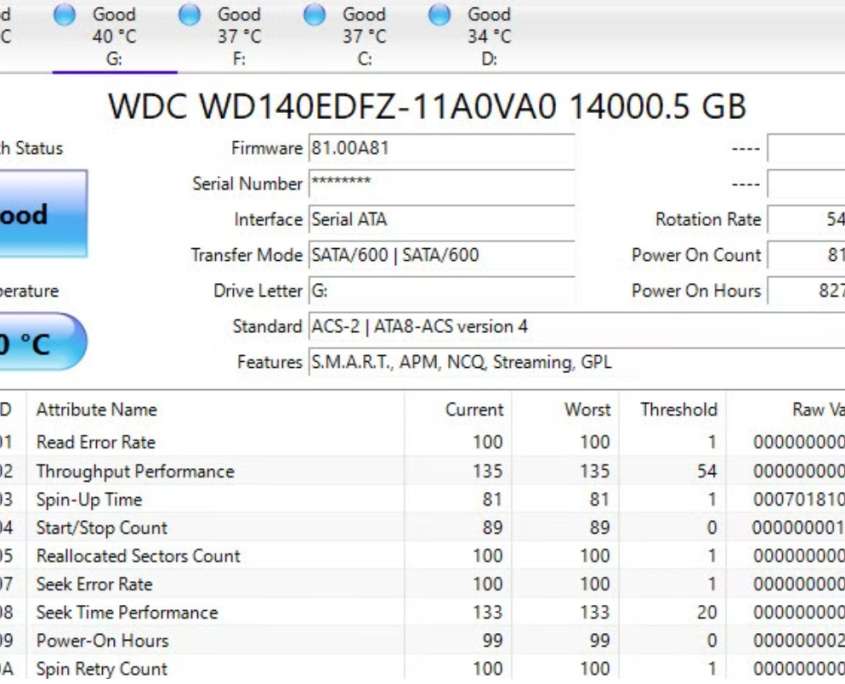
Task: Switch to the D: drive tab
Action: 489,36
